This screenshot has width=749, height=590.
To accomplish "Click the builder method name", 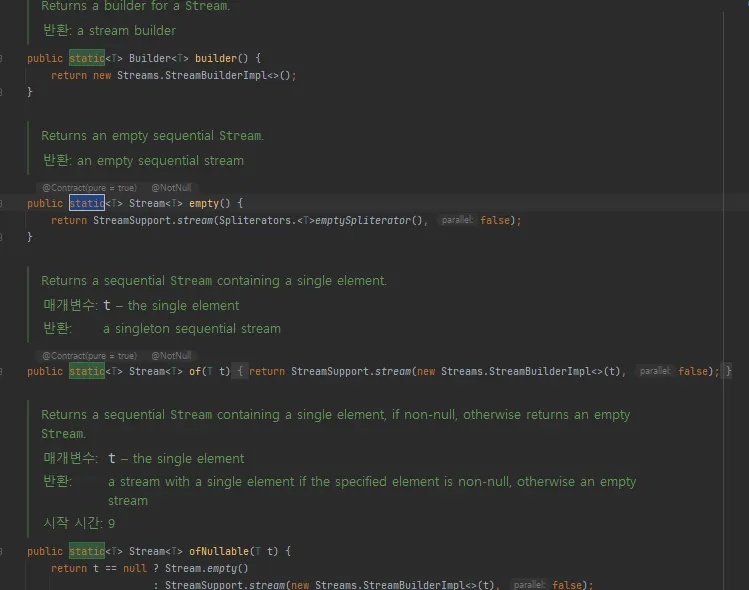I will (216, 58).
